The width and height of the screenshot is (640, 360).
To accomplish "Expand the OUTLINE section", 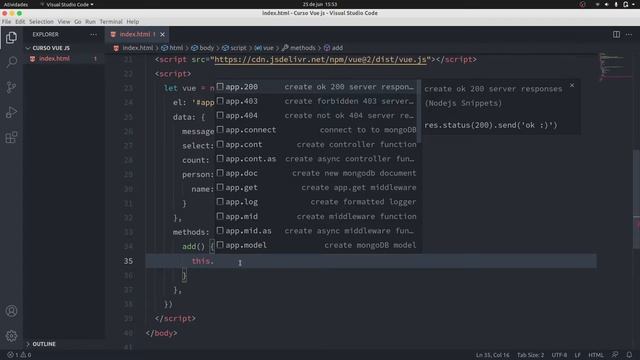I will tap(64, 344).
